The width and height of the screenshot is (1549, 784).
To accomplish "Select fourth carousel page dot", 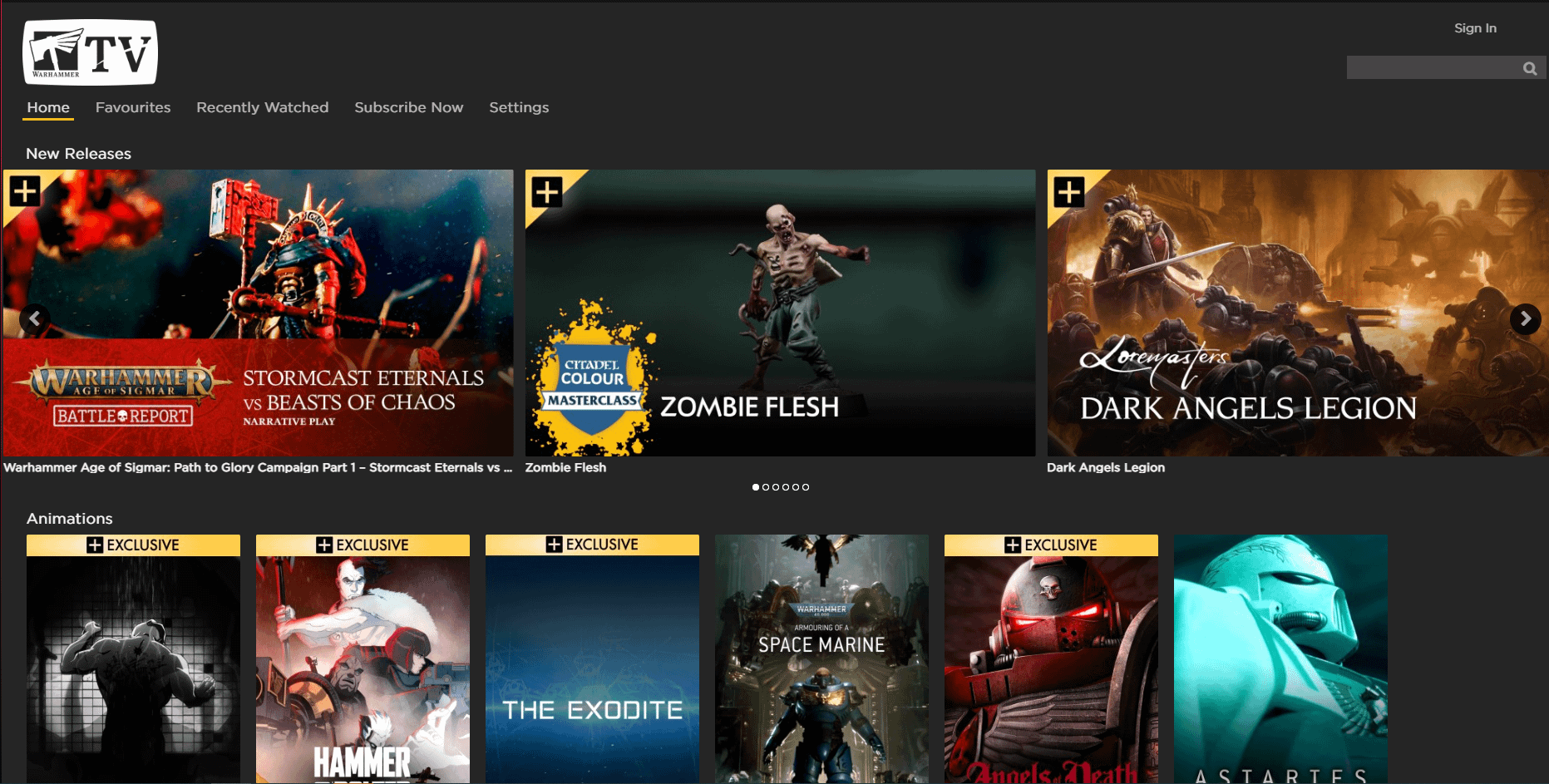I will tap(786, 487).
